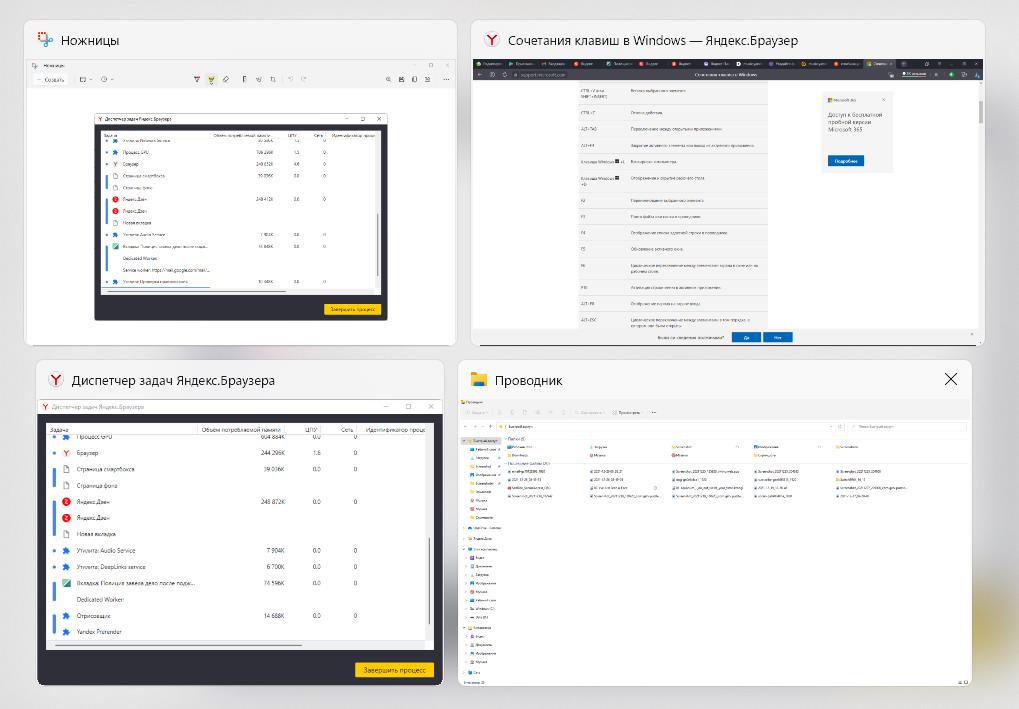Click the Ножницы scissors app icon
This screenshot has width=1019, height=709.
click(x=45, y=40)
